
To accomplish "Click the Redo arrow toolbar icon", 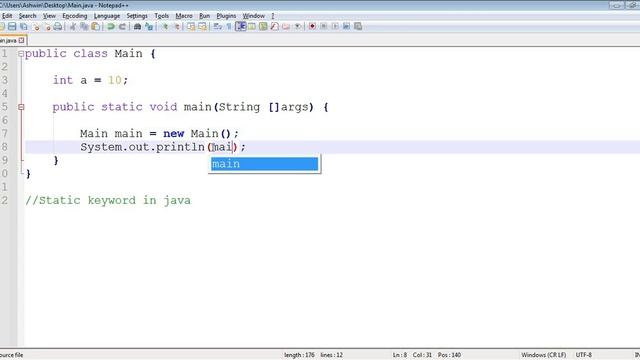I will 122,27.
